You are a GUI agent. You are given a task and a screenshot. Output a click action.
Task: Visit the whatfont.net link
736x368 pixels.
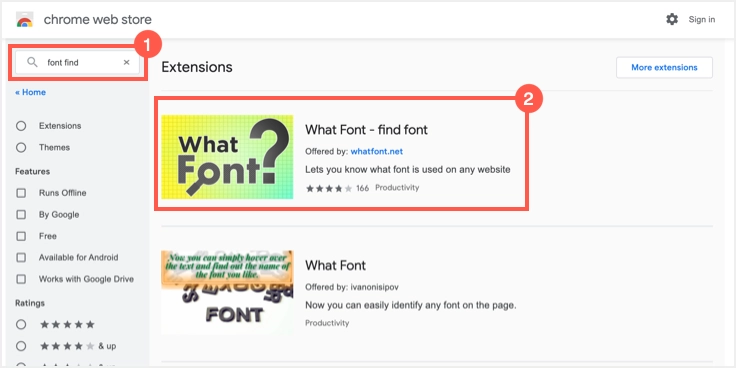(x=376, y=152)
